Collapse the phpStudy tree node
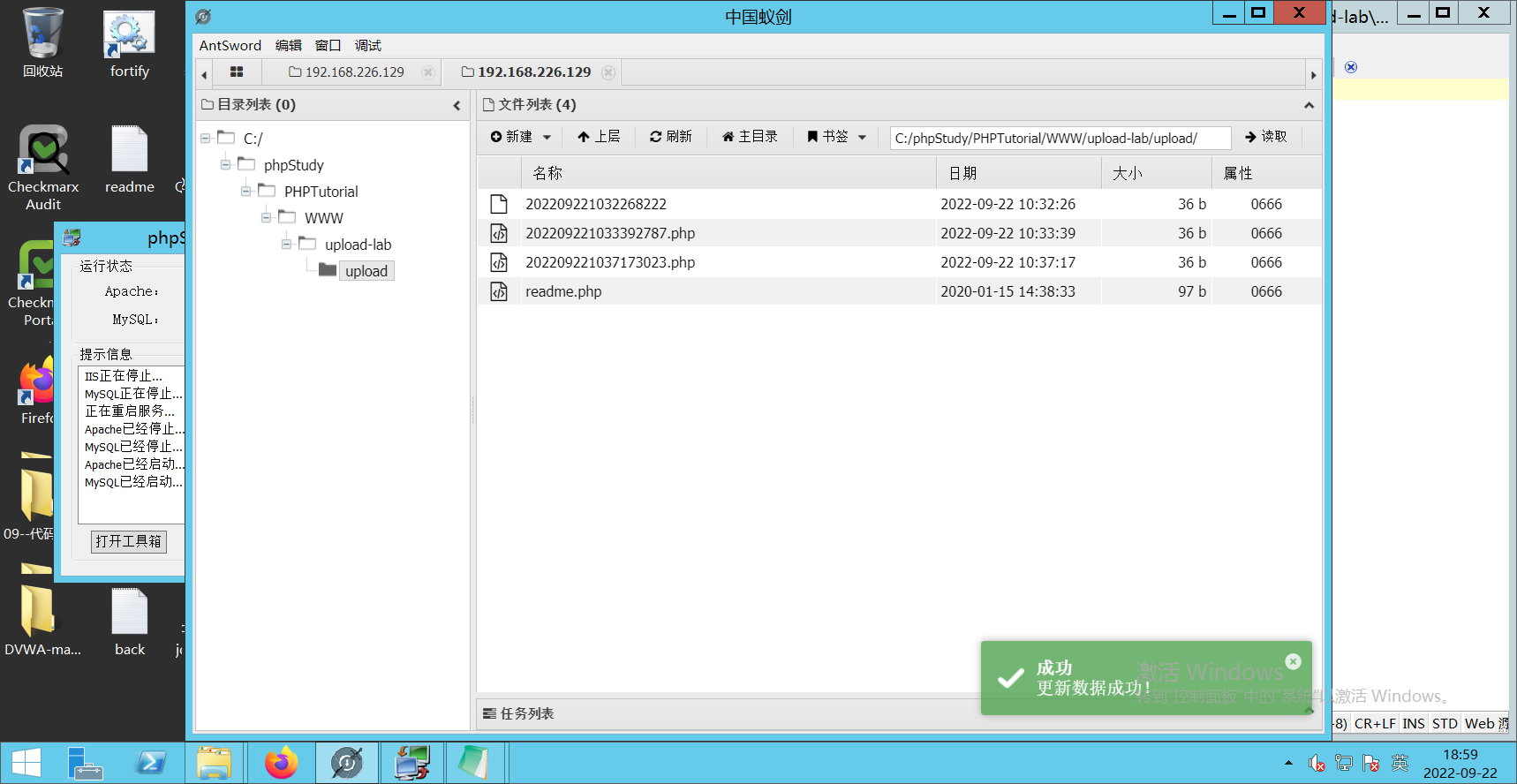 (226, 165)
